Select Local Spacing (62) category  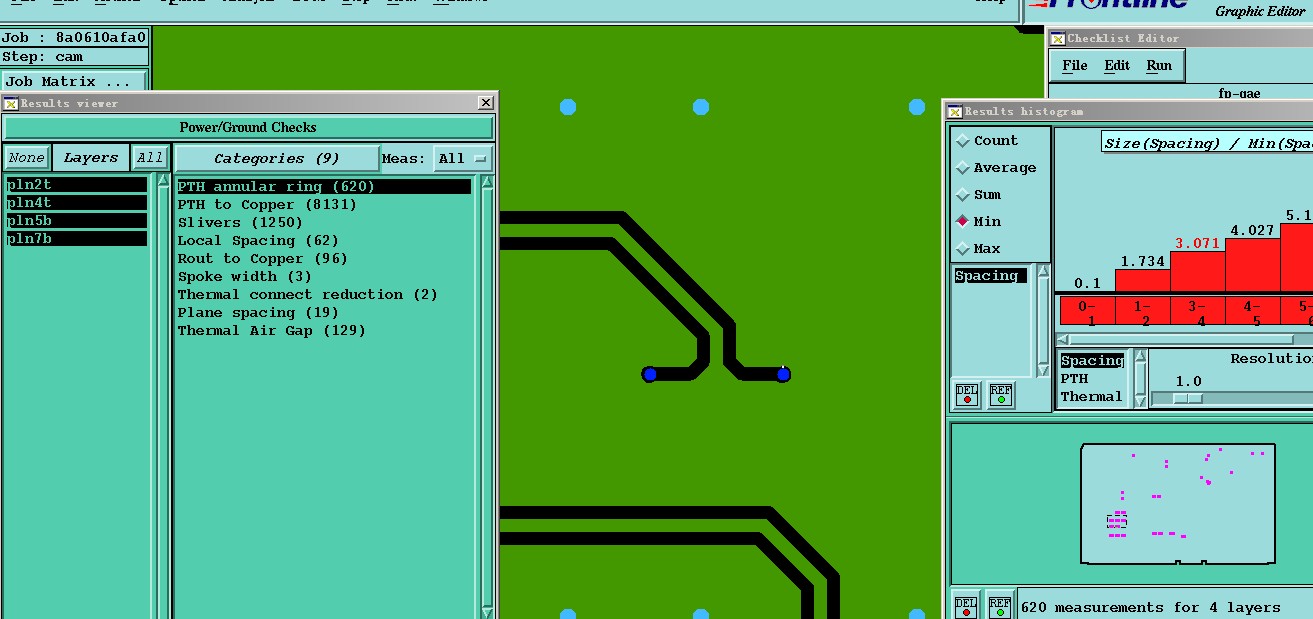(x=323, y=240)
